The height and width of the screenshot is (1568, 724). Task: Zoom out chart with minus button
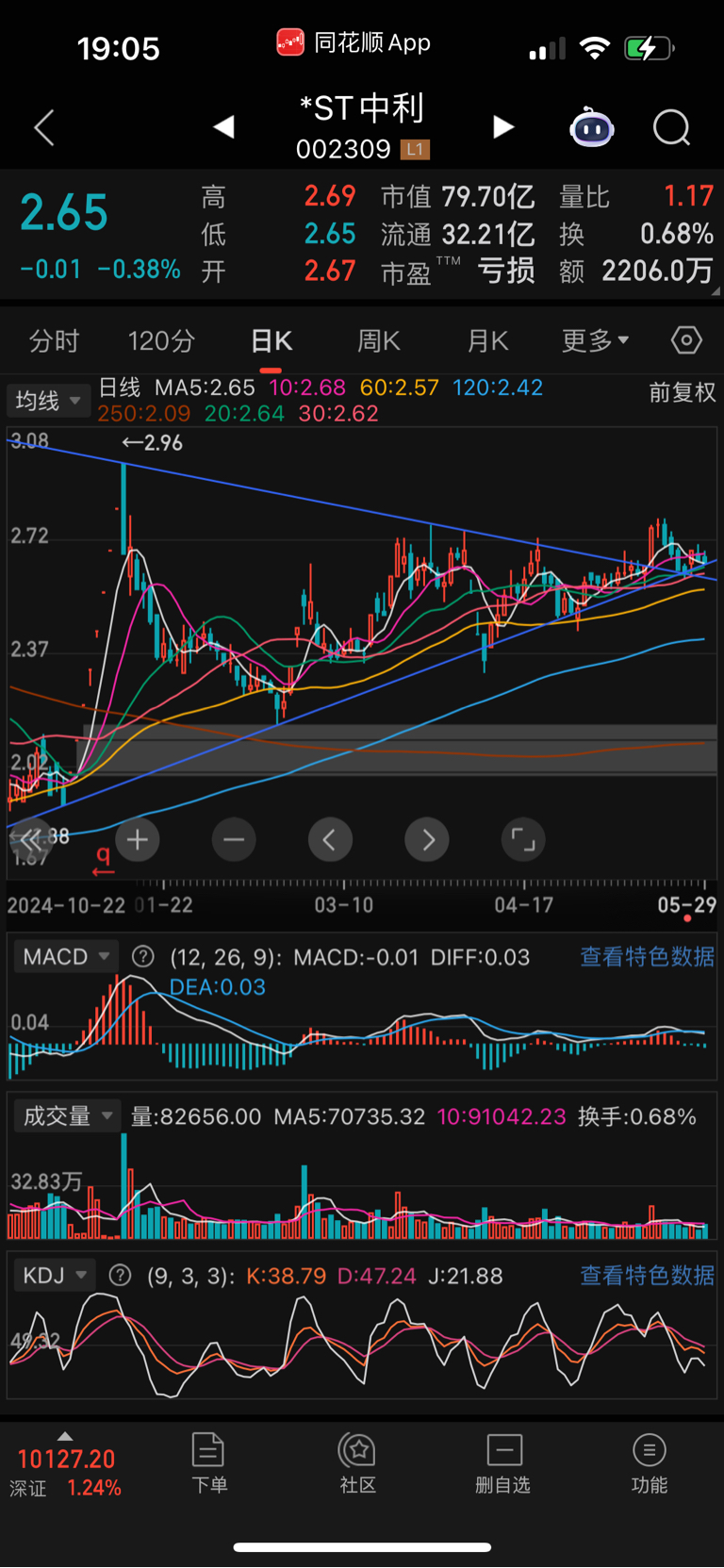click(234, 839)
